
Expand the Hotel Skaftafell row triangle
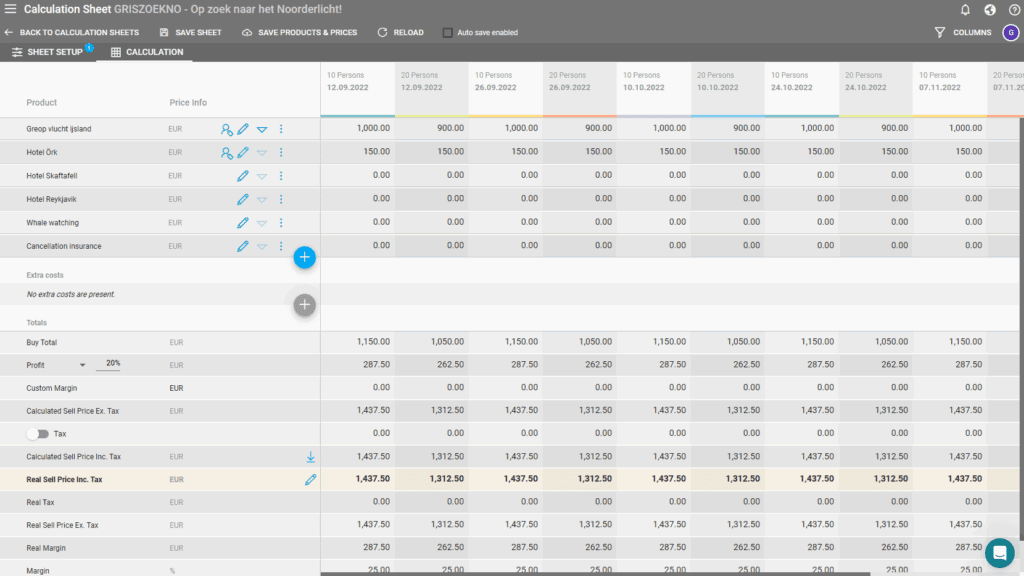262,176
